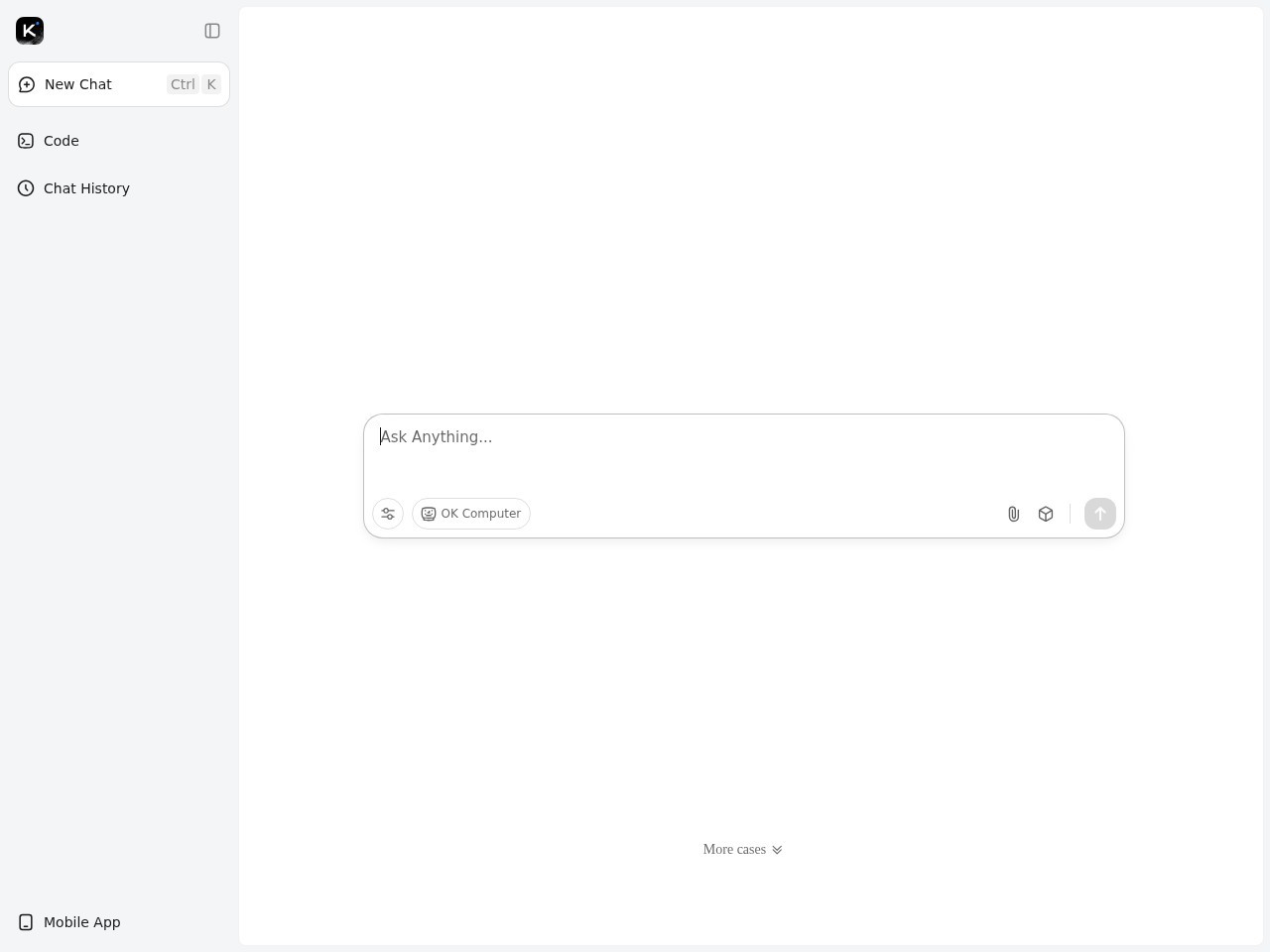Collapse the sidebar with the panel icon

(x=212, y=31)
